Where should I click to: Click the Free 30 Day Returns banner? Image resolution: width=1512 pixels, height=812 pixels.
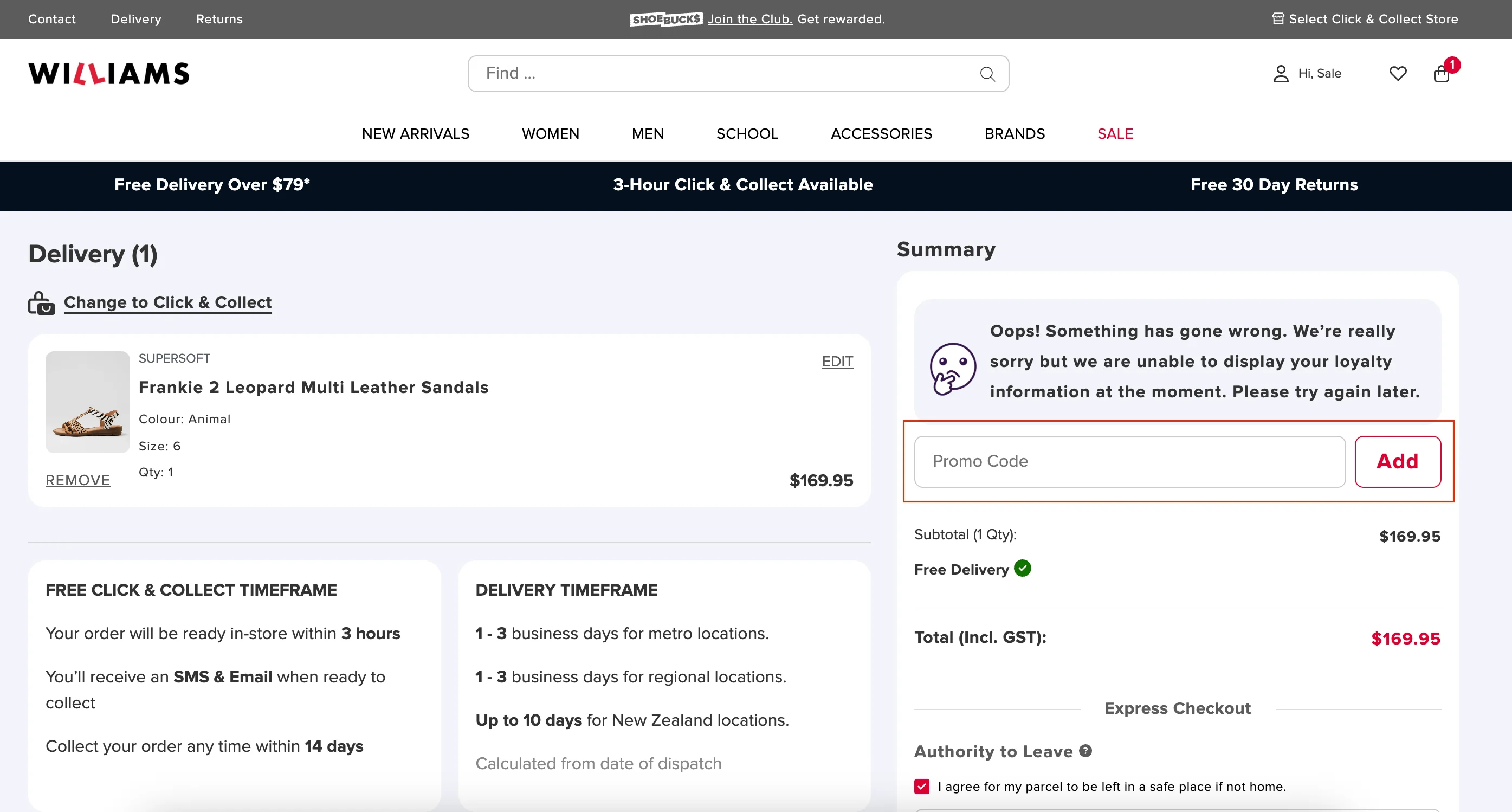click(1274, 185)
